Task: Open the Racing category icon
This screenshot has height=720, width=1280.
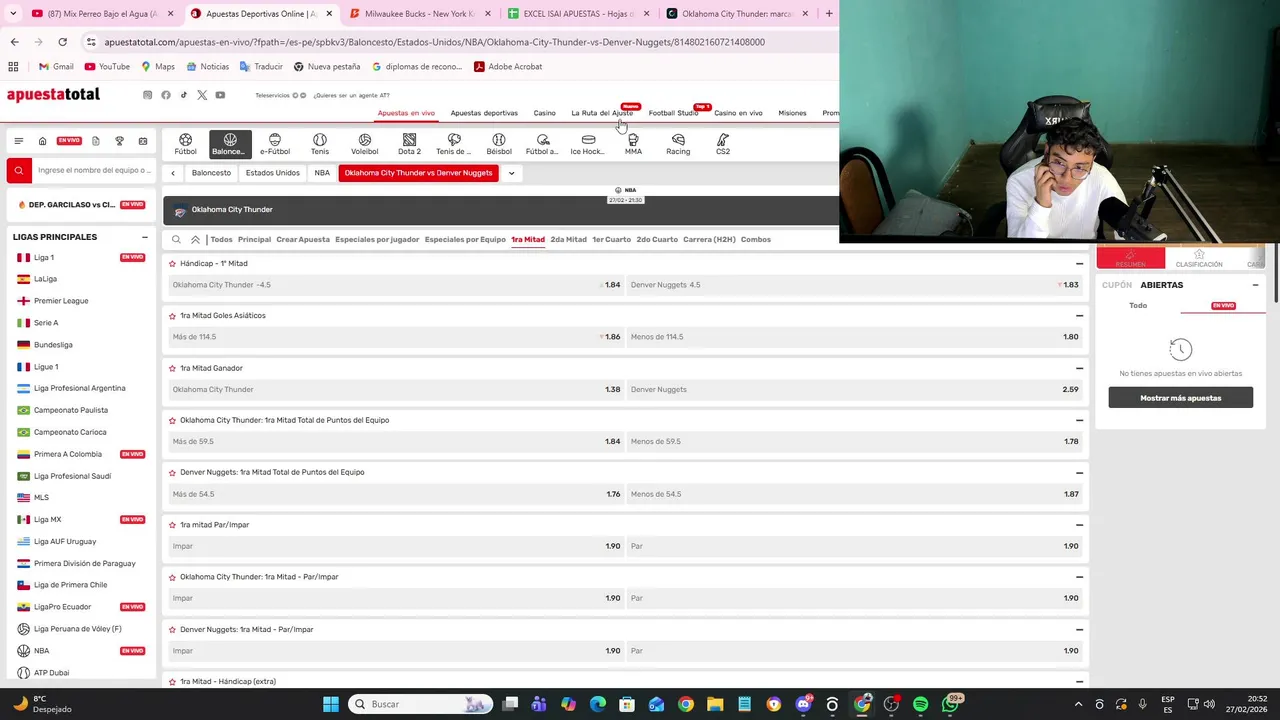Action: [x=678, y=144]
